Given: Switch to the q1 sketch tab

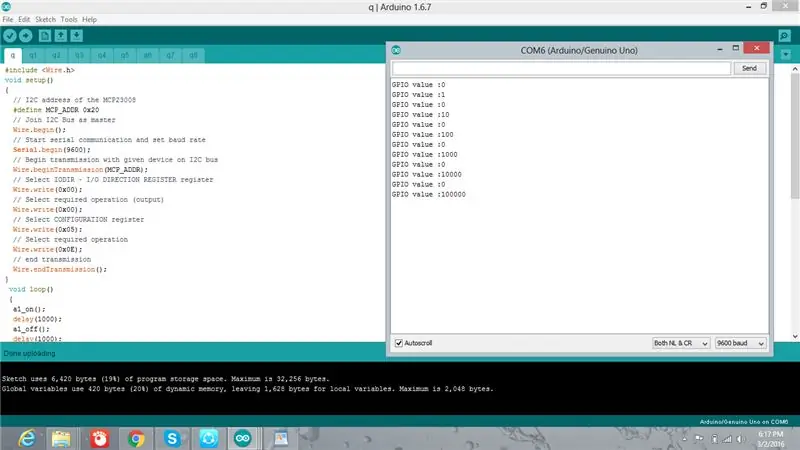Looking at the screenshot, I should [x=33, y=55].
